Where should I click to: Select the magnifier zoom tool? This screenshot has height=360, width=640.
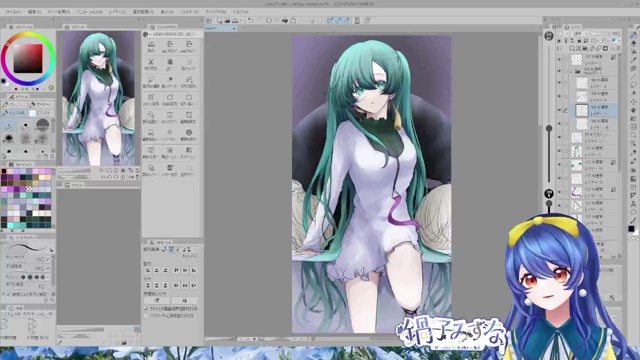633,135
